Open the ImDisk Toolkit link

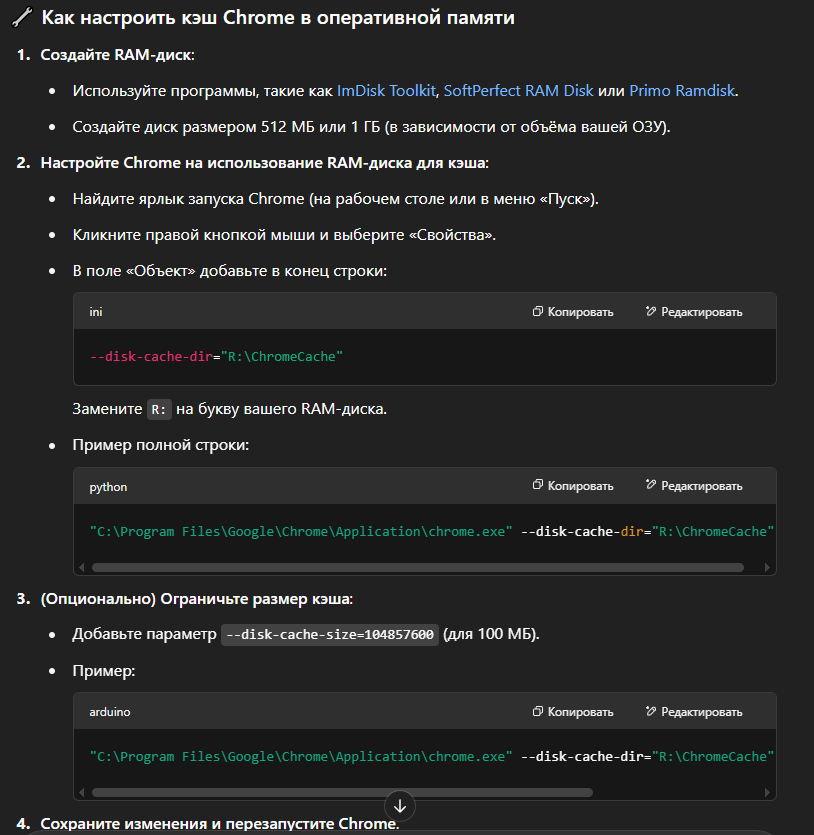(386, 91)
